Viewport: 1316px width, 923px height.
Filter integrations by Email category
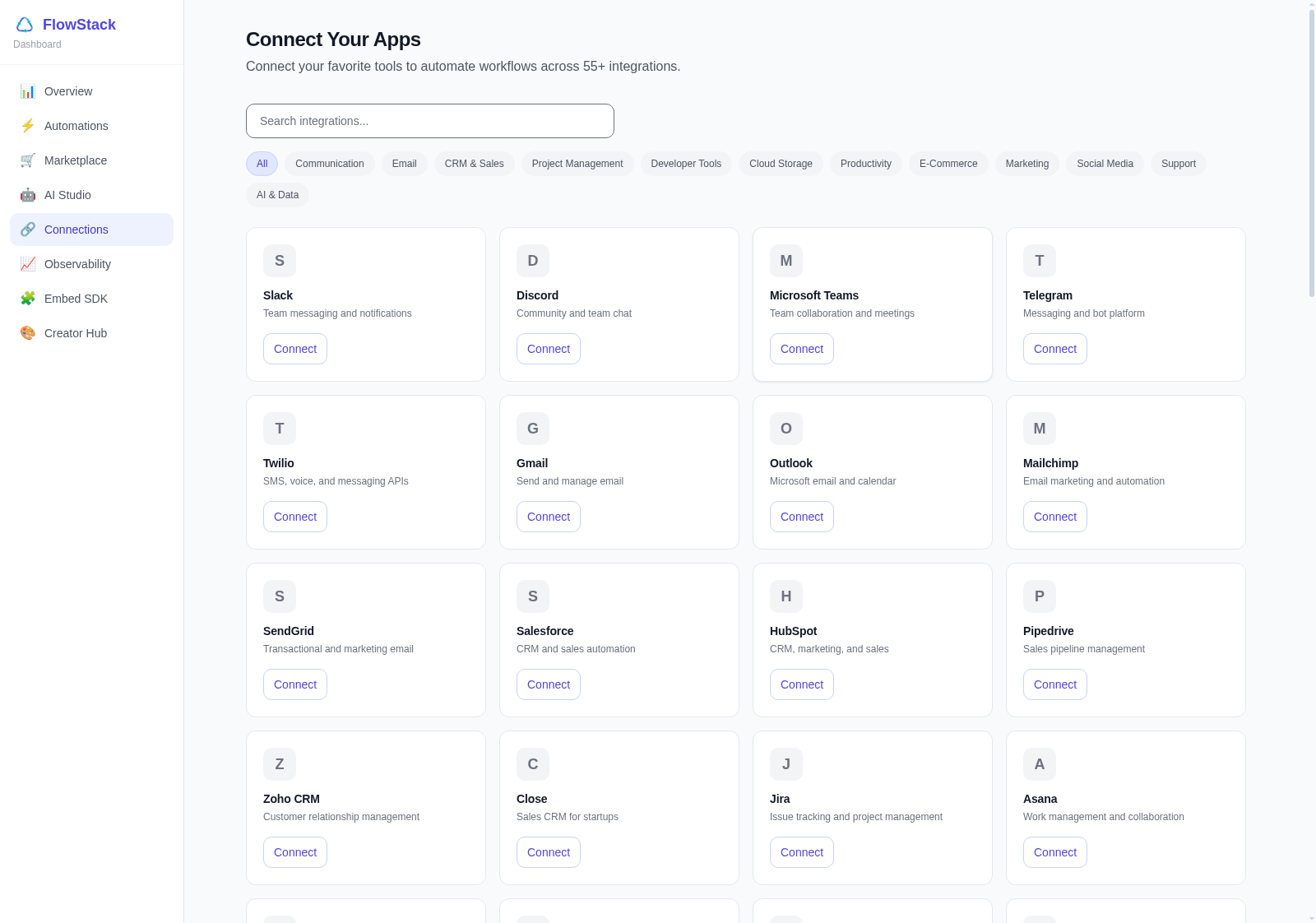[x=405, y=164]
